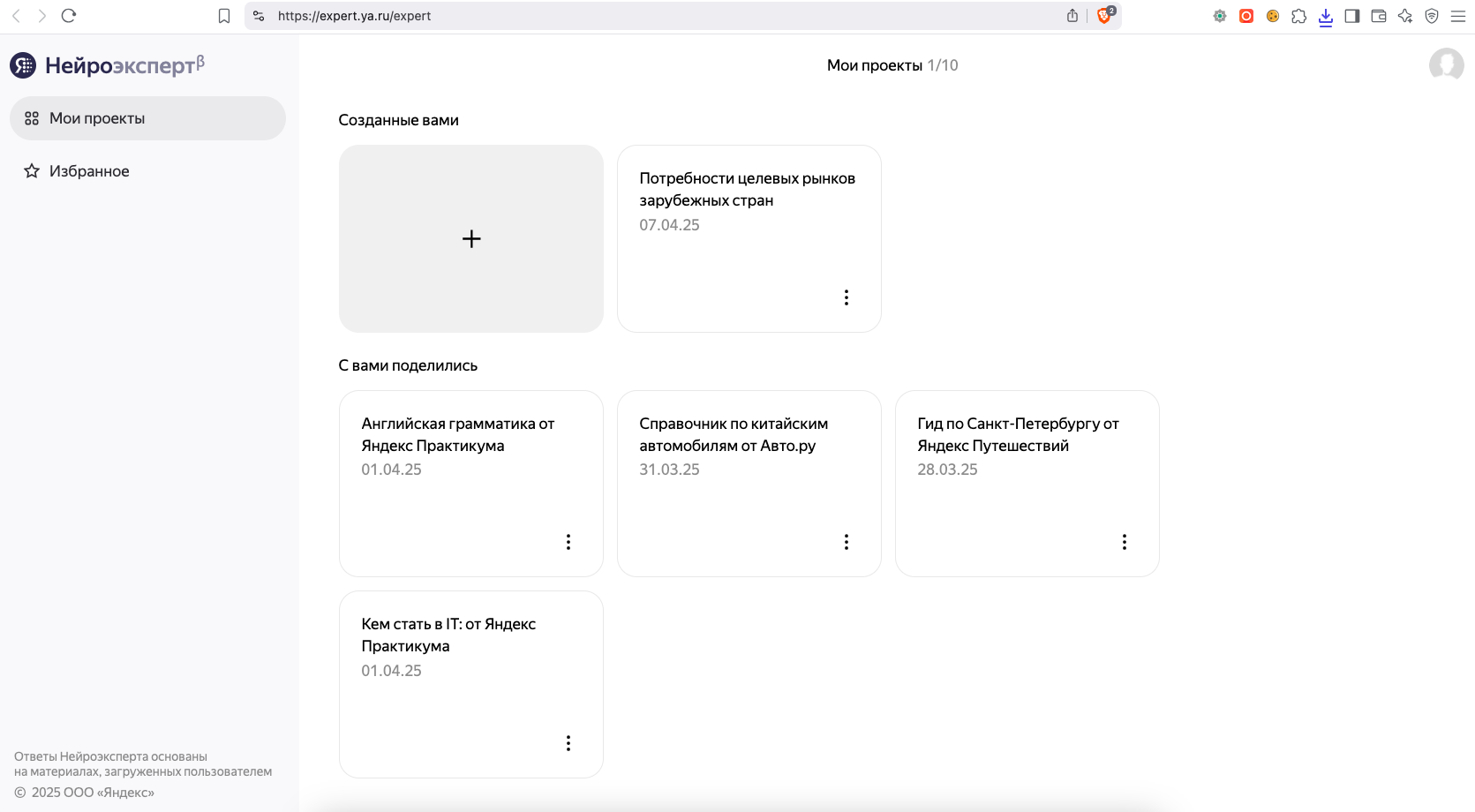The image size is (1475, 812).
Task: Click the green gear extension icon
Action: (1220, 16)
